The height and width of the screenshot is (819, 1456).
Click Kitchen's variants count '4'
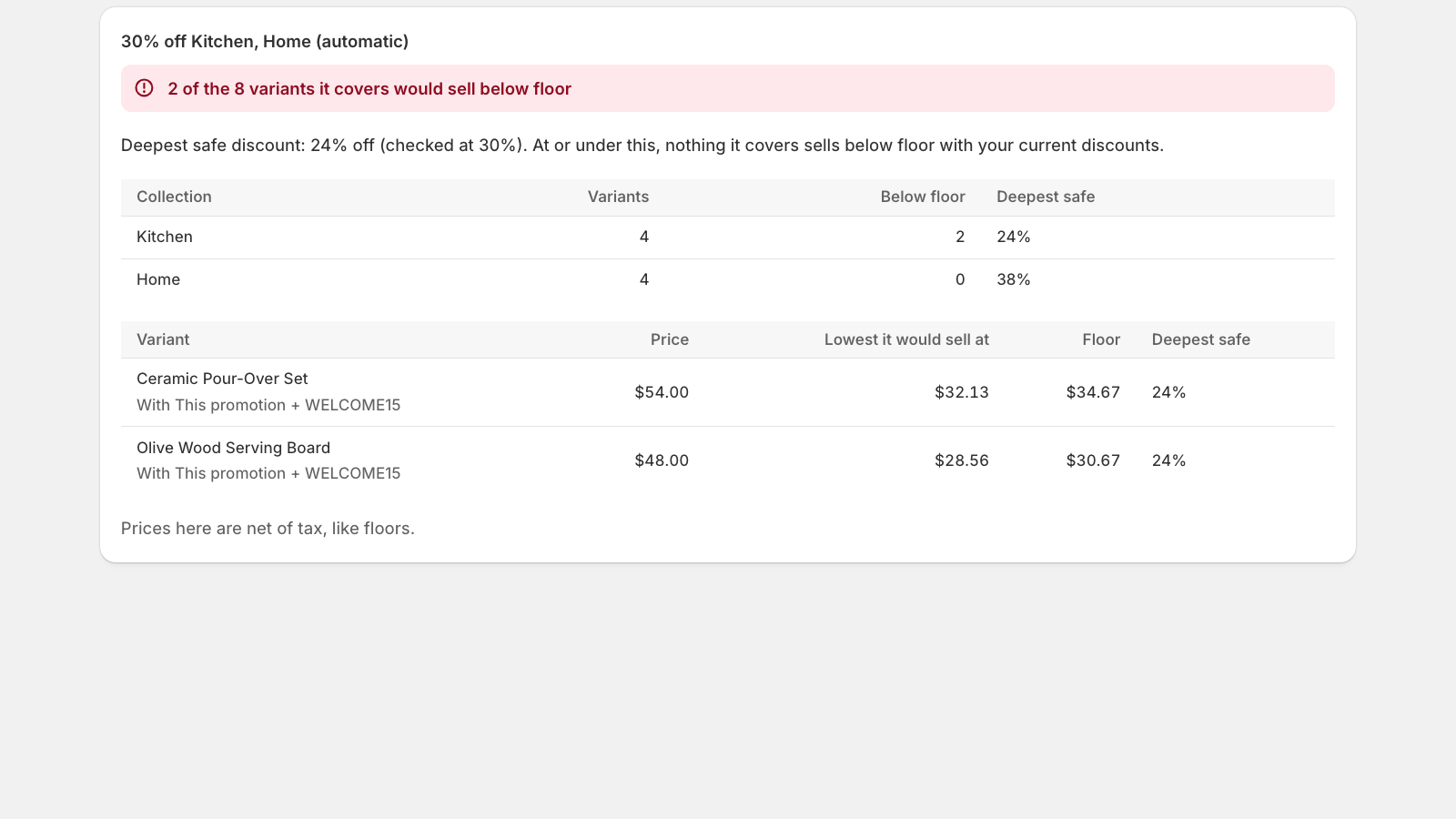pos(644,237)
